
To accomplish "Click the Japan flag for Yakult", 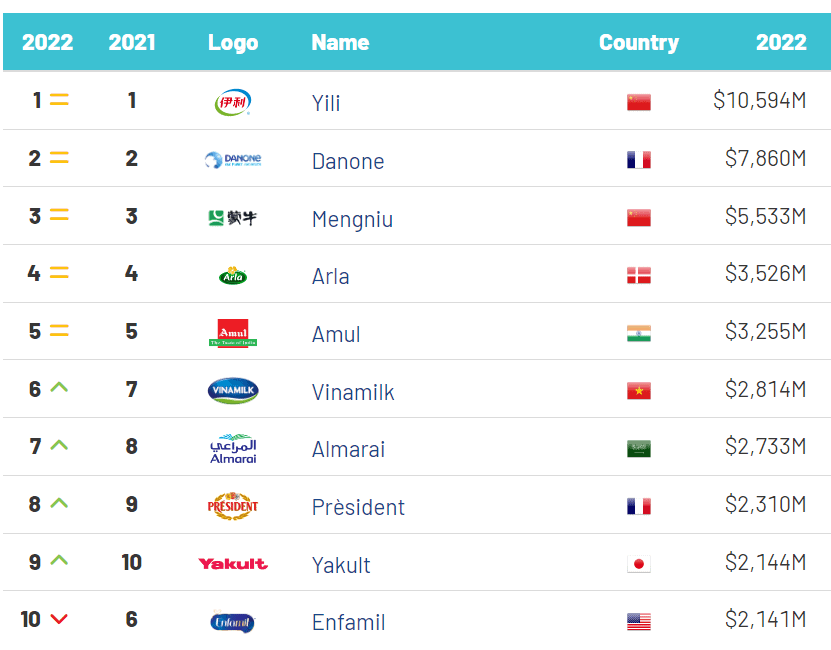I will (x=639, y=564).
